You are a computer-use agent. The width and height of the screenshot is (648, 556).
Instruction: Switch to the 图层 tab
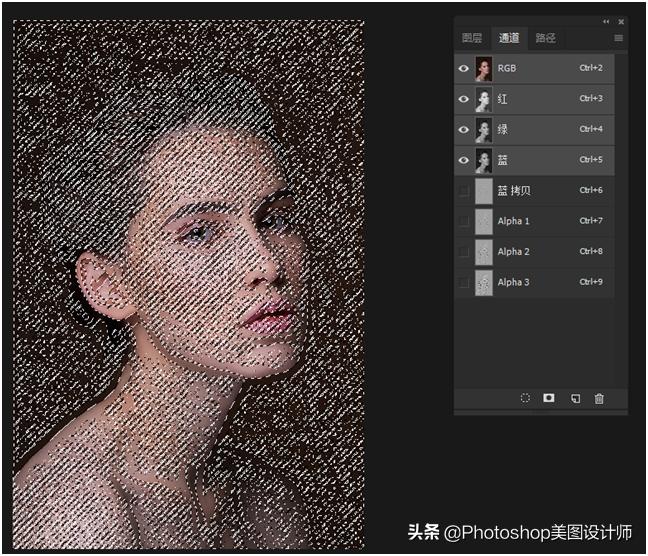pos(472,38)
